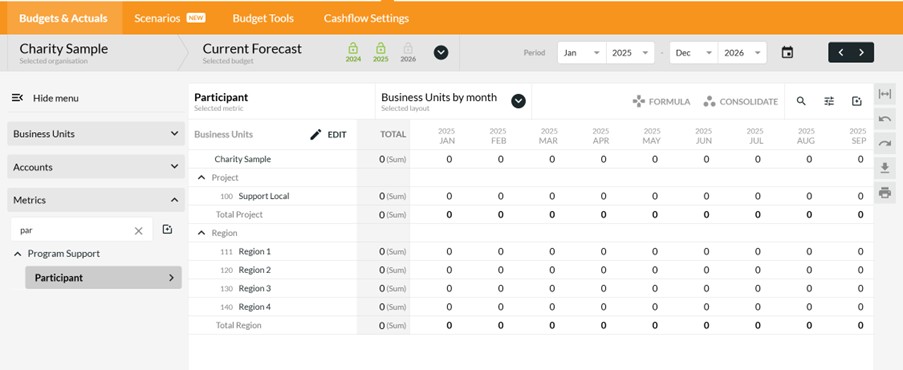Open the period calendar icon
This screenshot has width=903, height=370.
787,52
